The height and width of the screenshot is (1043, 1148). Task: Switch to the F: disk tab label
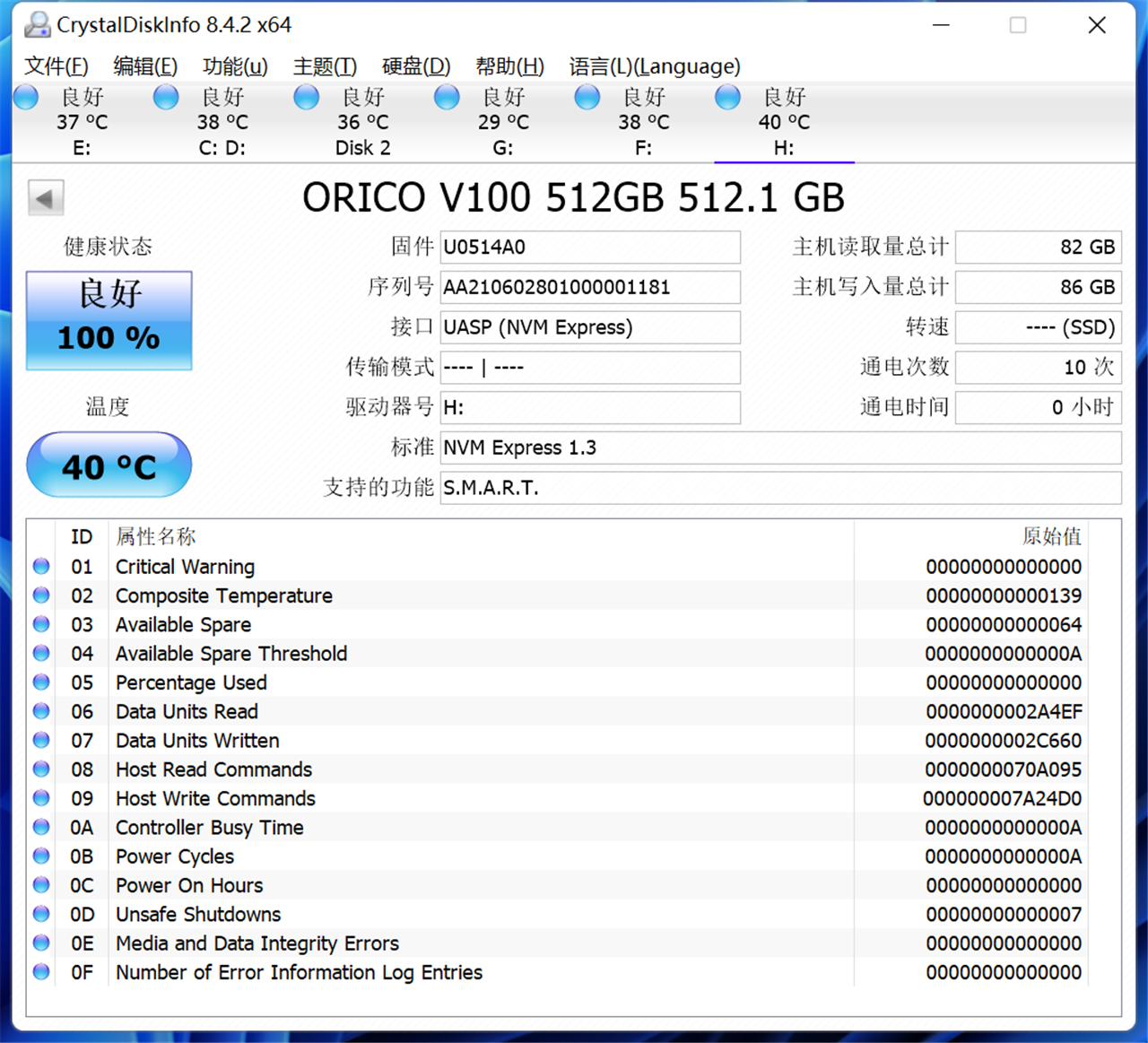tap(644, 148)
